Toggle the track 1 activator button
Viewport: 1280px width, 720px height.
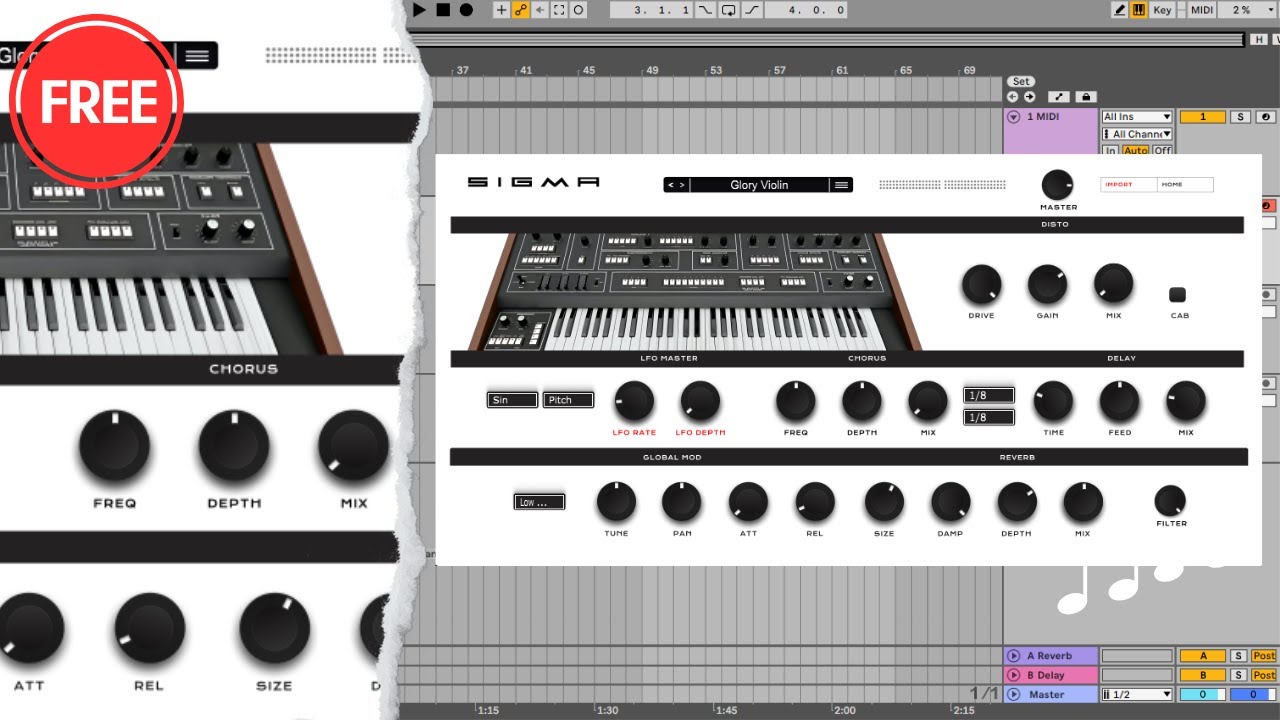tap(1203, 117)
